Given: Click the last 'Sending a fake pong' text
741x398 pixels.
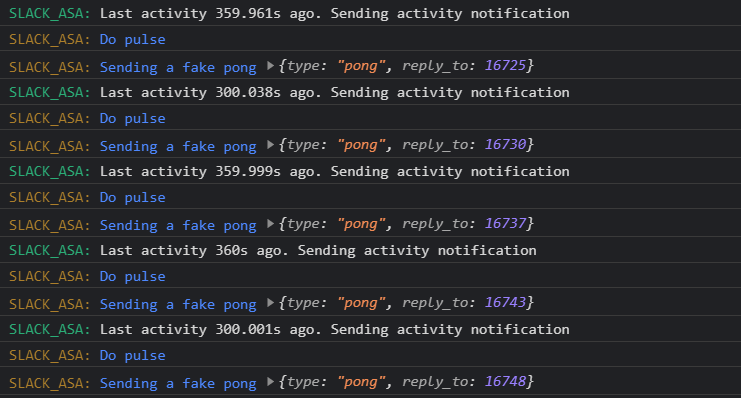Looking at the screenshot, I should pos(178,383).
